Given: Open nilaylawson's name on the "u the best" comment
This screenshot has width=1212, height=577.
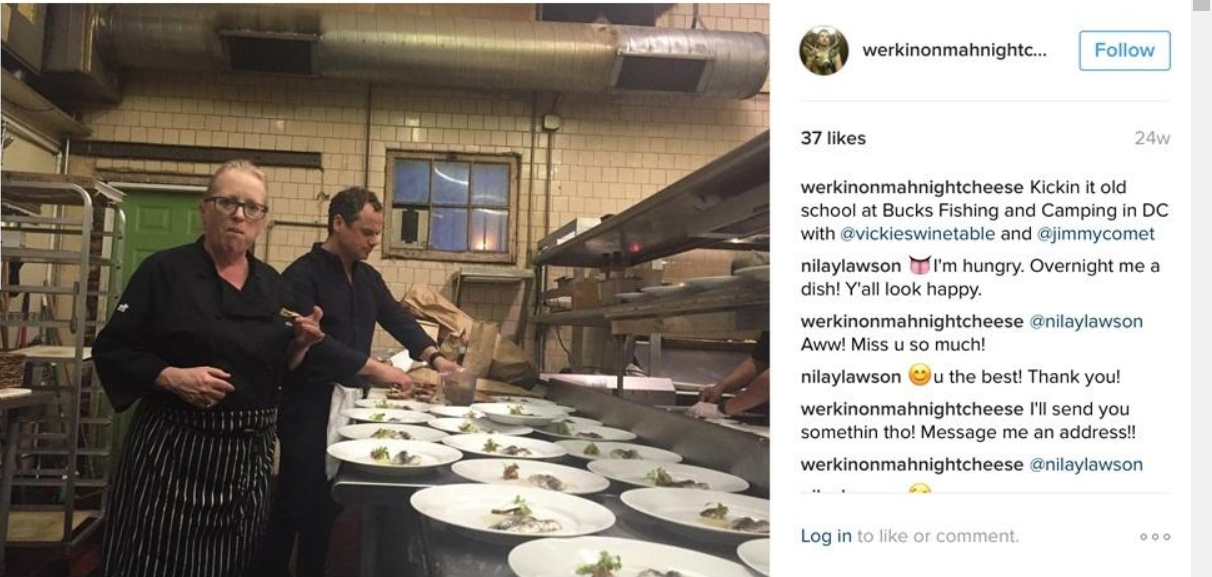Looking at the screenshot, I should click(x=851, y=377).
